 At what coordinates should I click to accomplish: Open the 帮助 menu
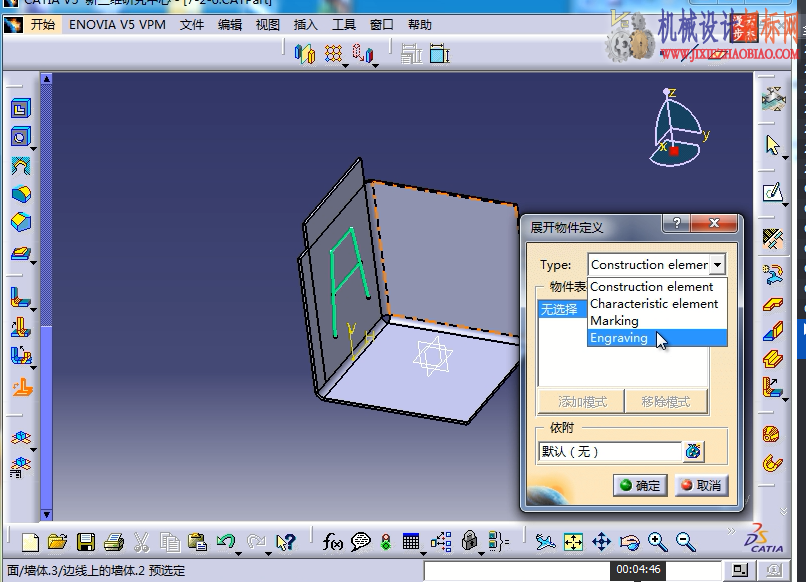point(419,25)
